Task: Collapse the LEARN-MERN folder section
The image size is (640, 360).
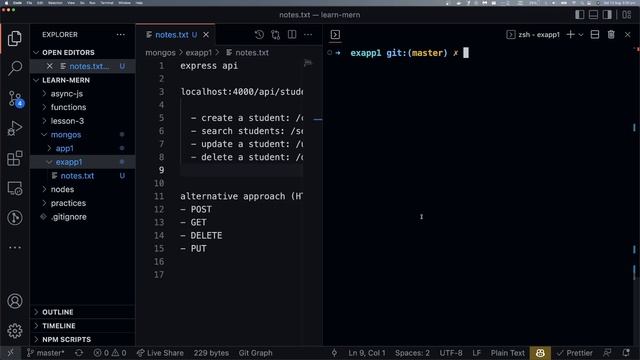Action: [82, 80]
